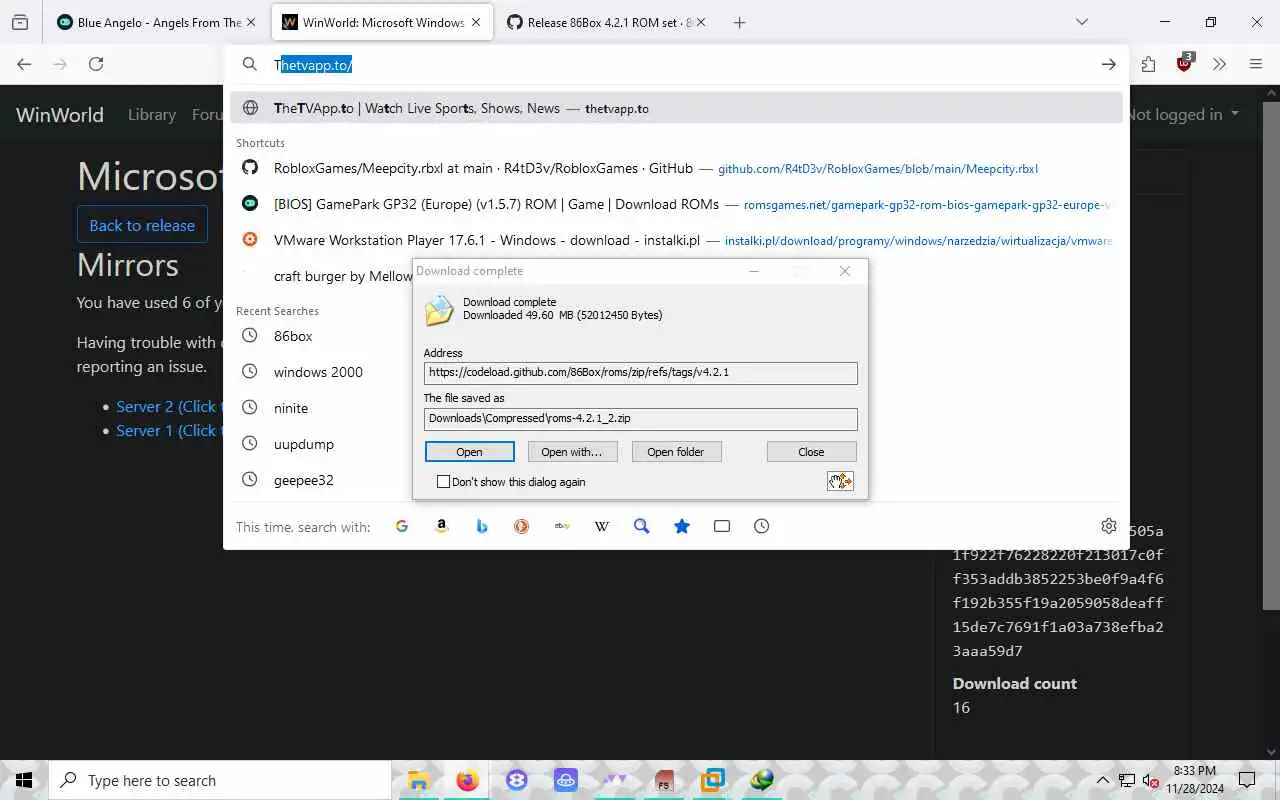This screenshot has height=800, width=1280.
Task: Open the Windows Start menu
Action: 24,780
